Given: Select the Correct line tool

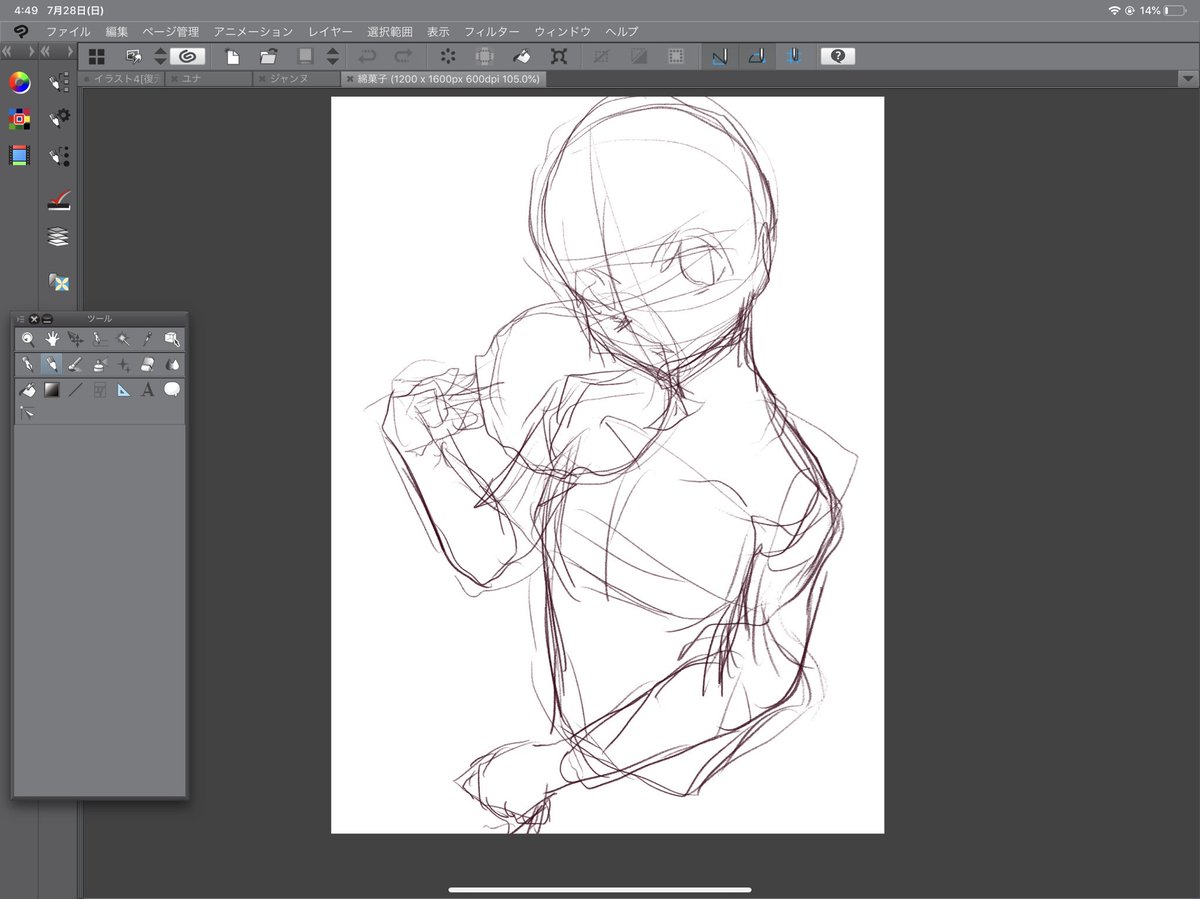Looking at the screenshot, I should (x=27, y=412).
